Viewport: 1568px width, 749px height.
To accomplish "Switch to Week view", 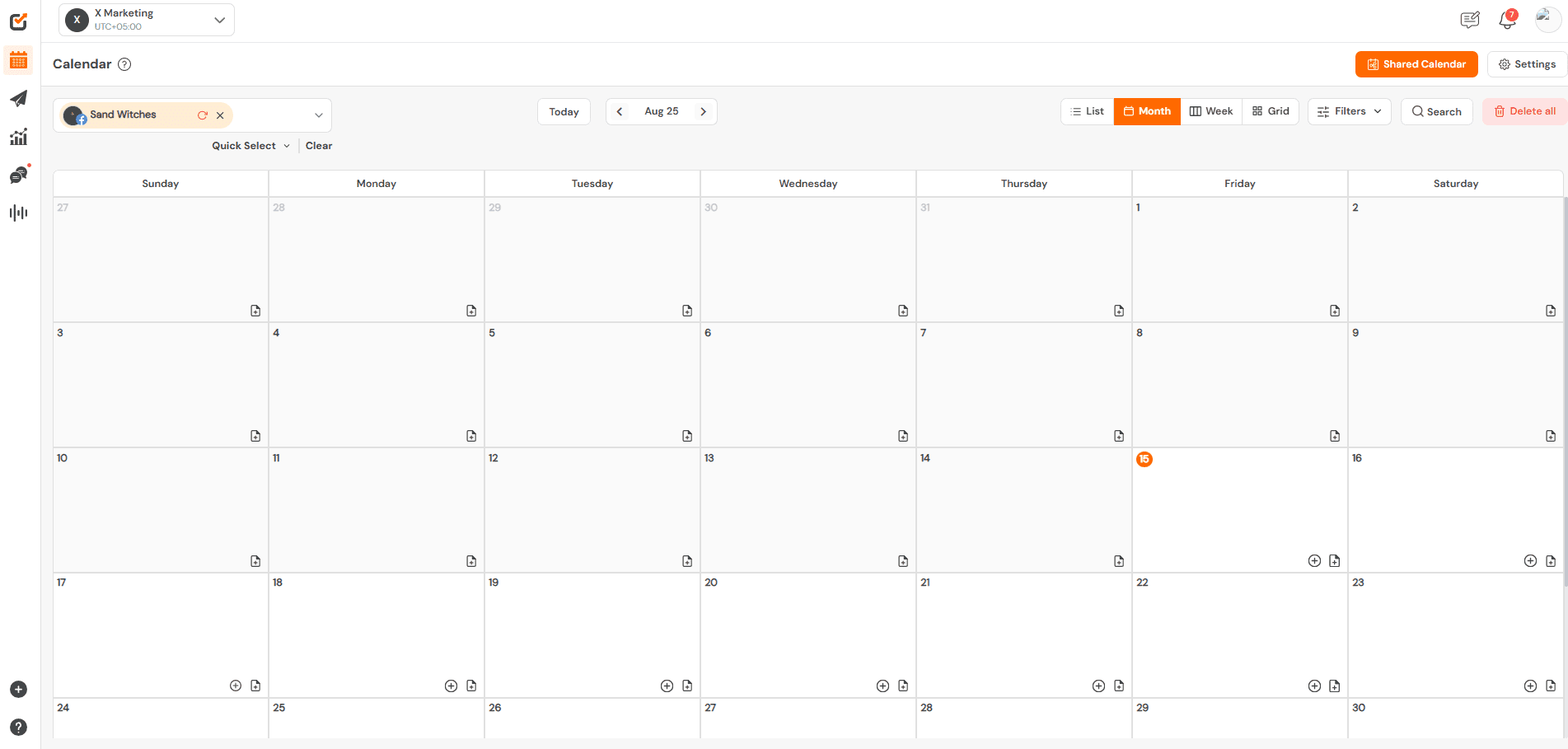I will (1211, 111).
